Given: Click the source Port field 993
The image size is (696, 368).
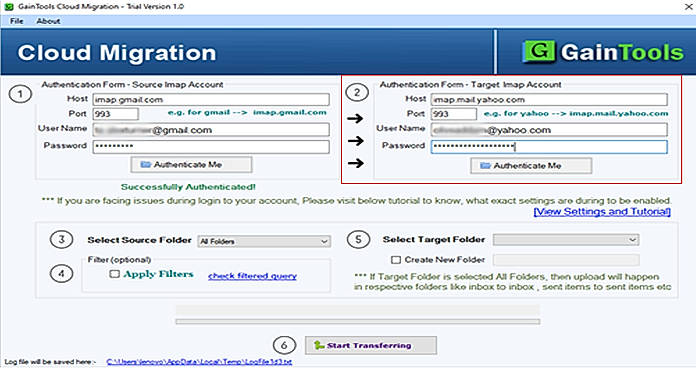Looking at the screenshot, I should coord(115,114).
